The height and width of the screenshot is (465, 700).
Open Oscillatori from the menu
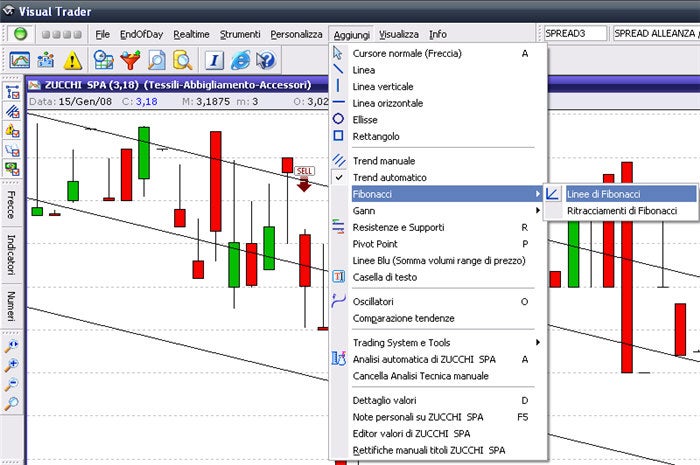(x=438, y=302)
